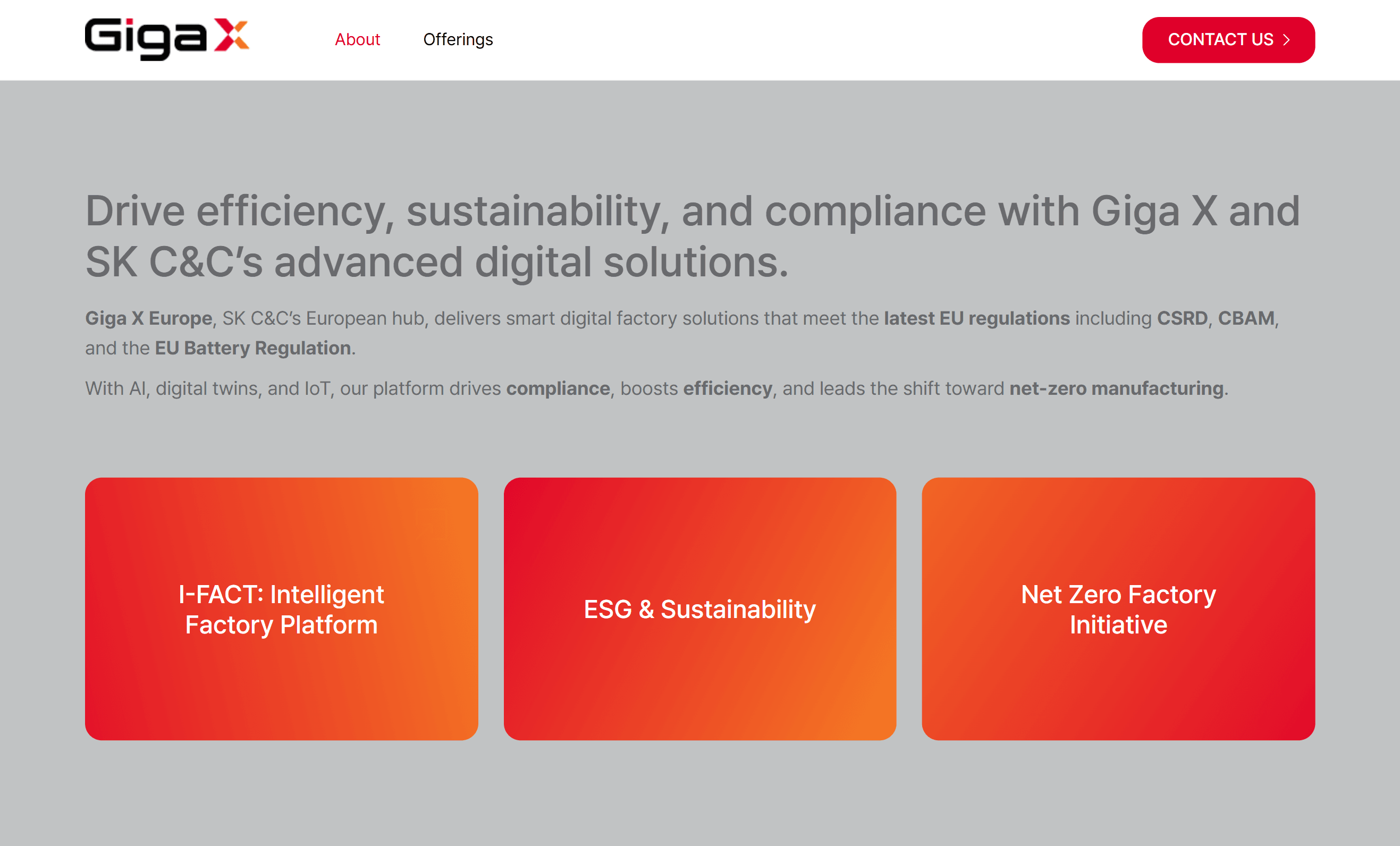
Task: Click the bold word 'efficiency' in paragraph
Action: coord(727,388)
